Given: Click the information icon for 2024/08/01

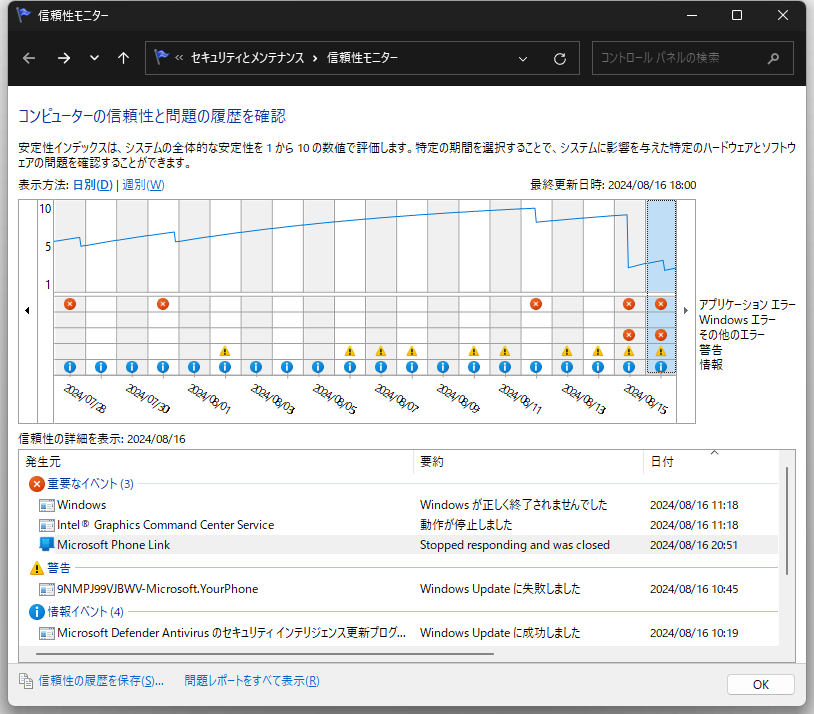Looking at the screenshot, I should [x=194, y=367].
